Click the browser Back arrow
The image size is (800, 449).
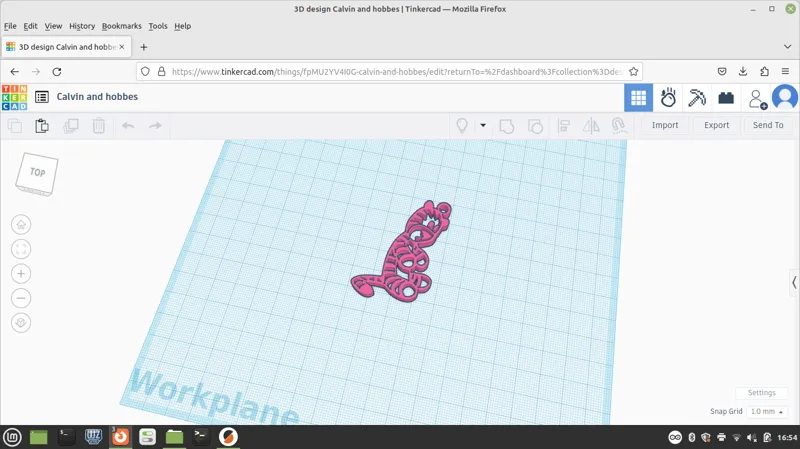coord(14,71)
